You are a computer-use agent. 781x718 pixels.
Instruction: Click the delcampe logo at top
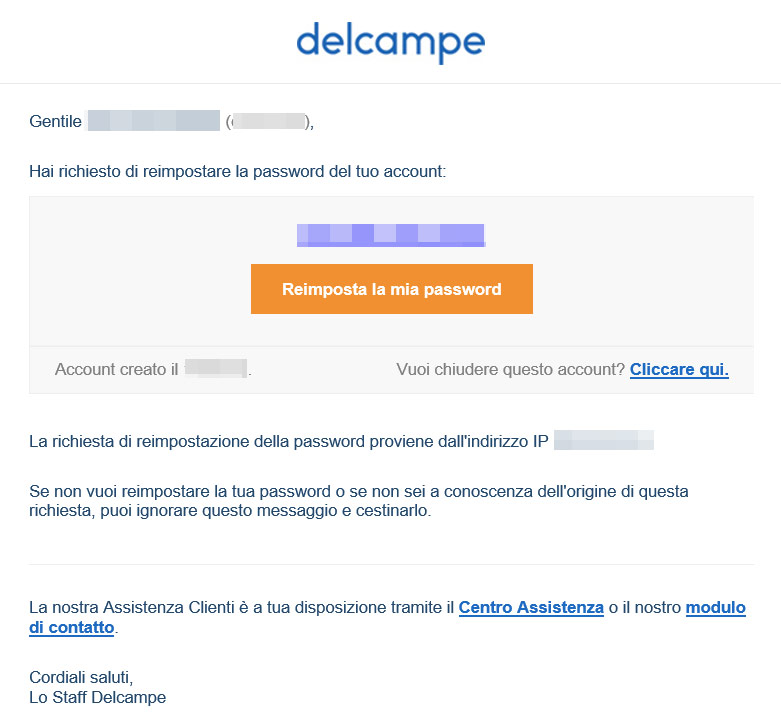(390, 43)
